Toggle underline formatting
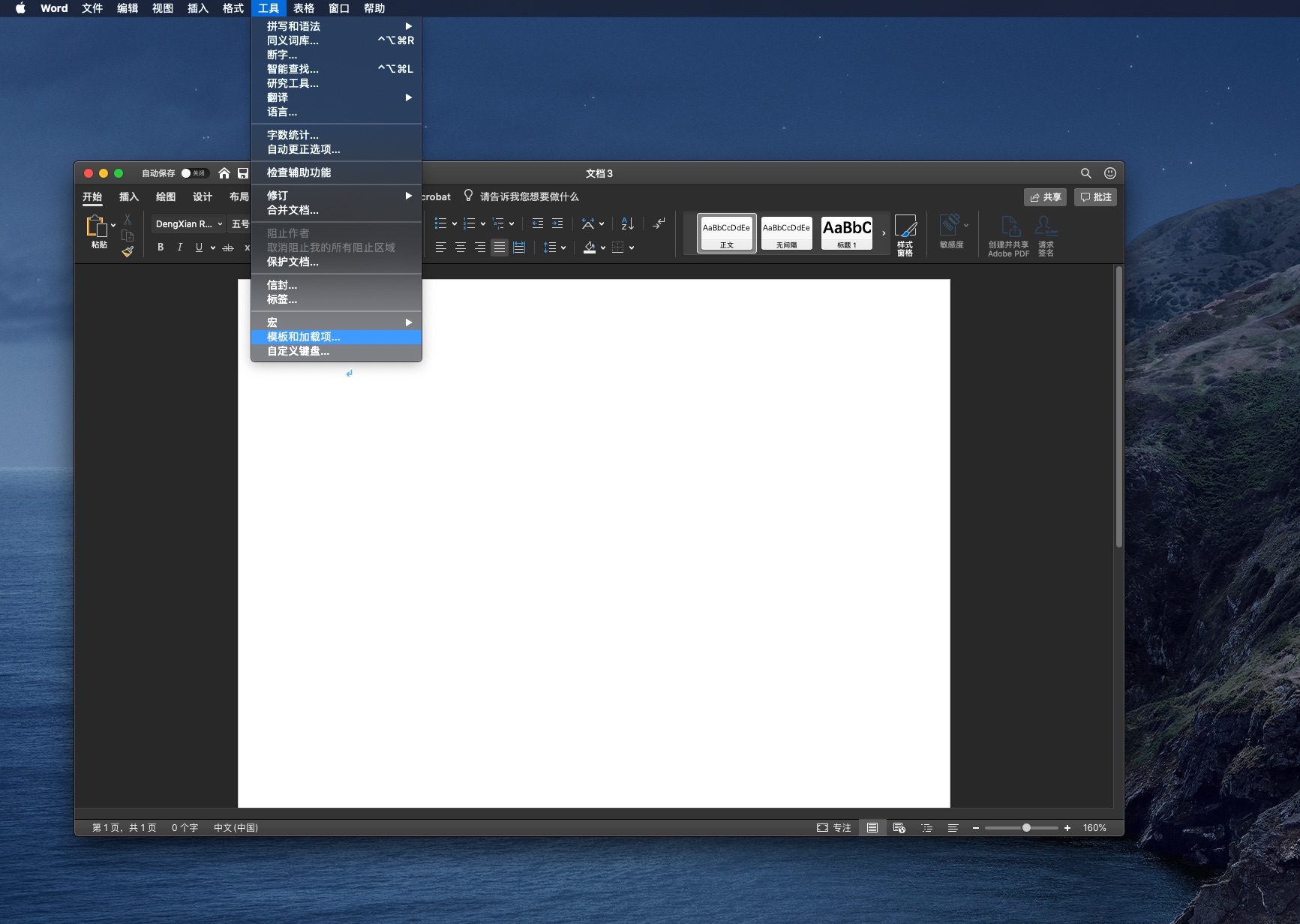 (199, 247)
